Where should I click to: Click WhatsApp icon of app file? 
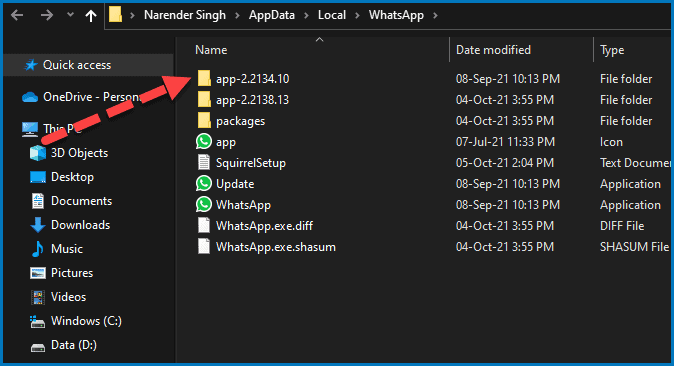(204, 141)
